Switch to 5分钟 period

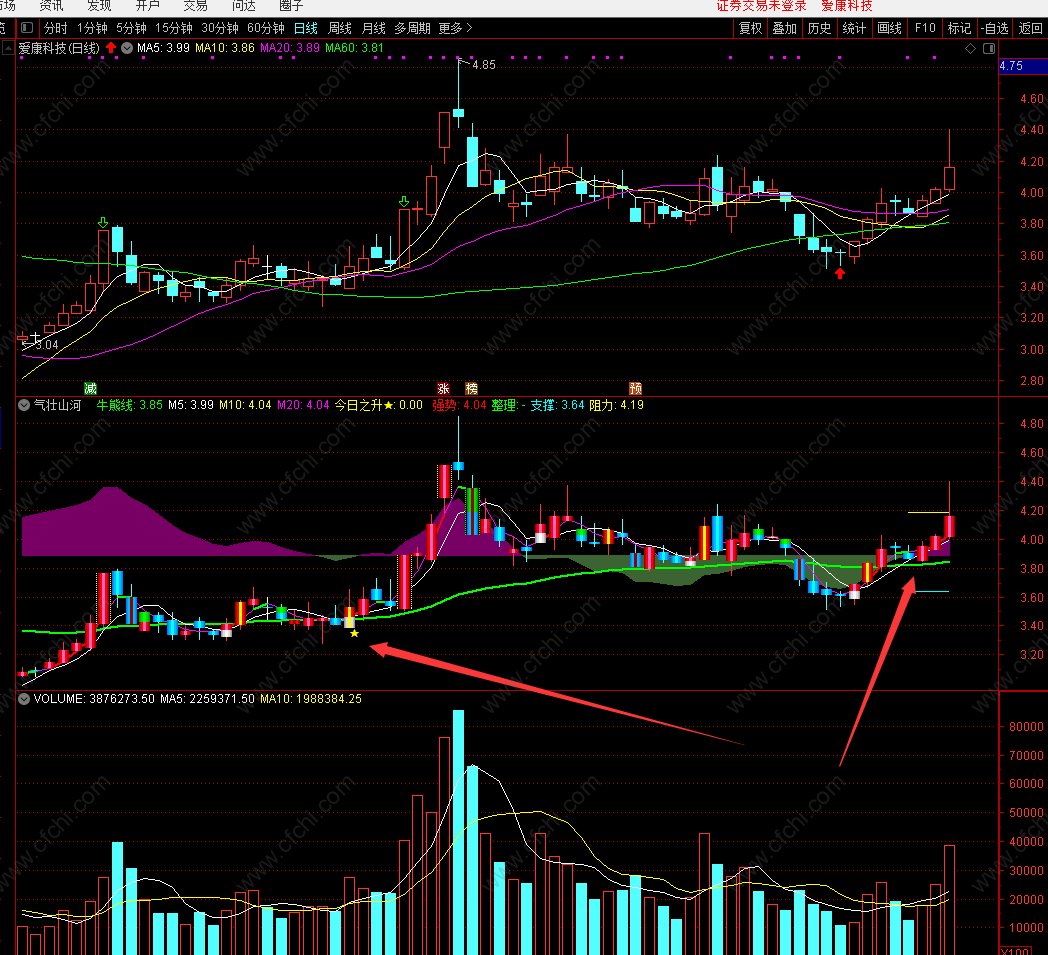[131, 28]
